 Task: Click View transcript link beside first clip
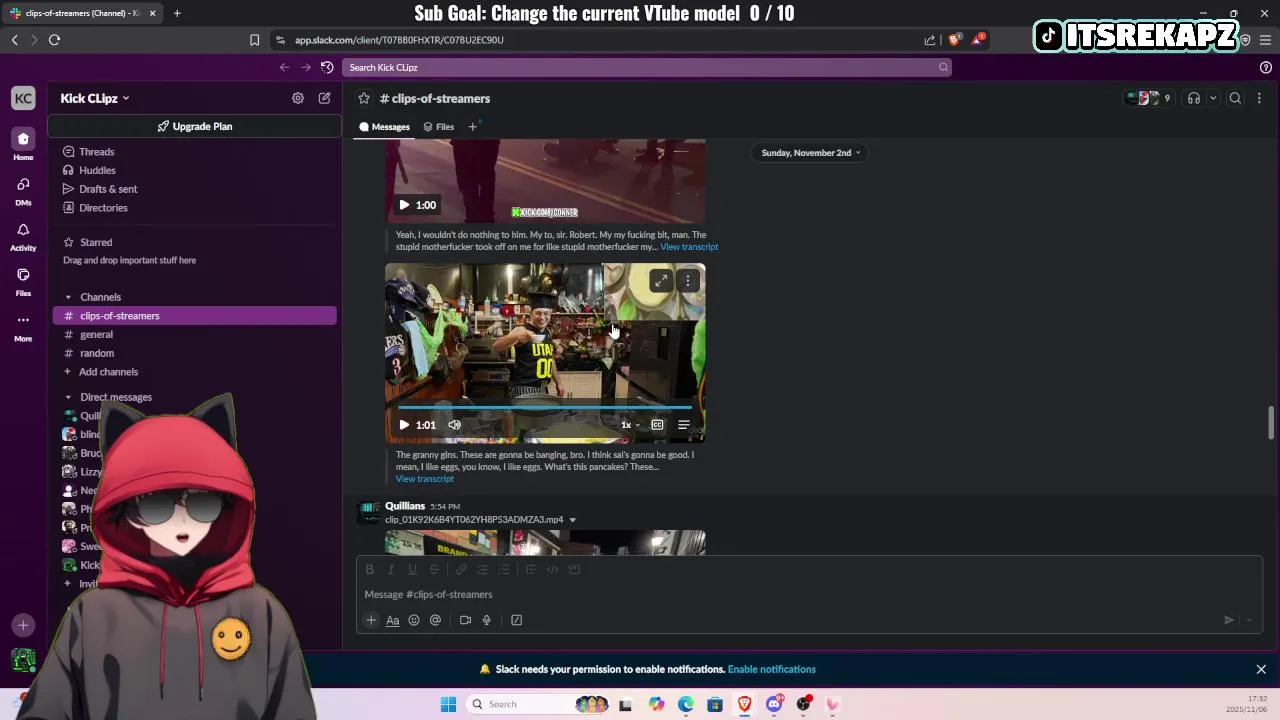689,247
